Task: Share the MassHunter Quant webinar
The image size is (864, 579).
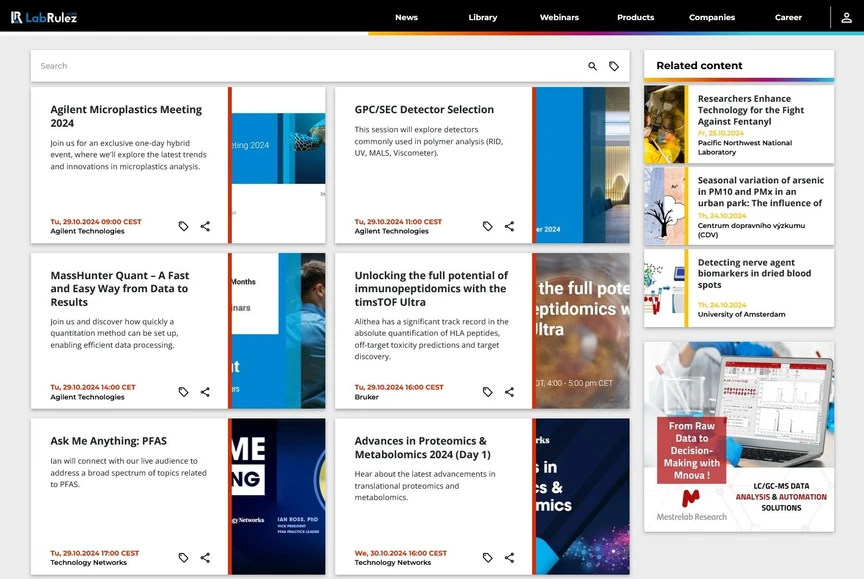Action: click(x=205, y=392)
